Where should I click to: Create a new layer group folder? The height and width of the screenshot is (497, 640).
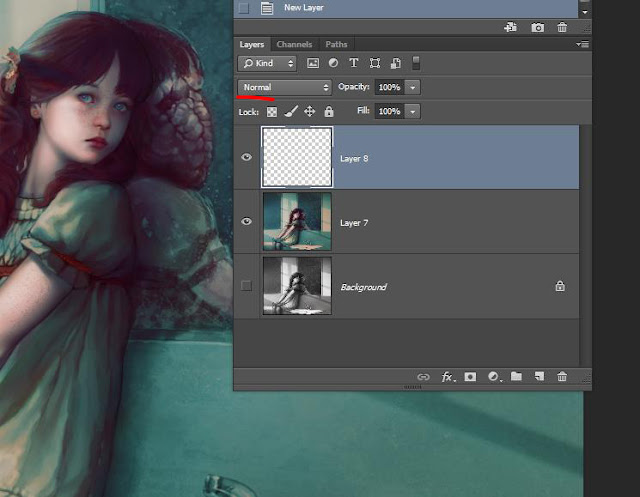pos(516,377)
